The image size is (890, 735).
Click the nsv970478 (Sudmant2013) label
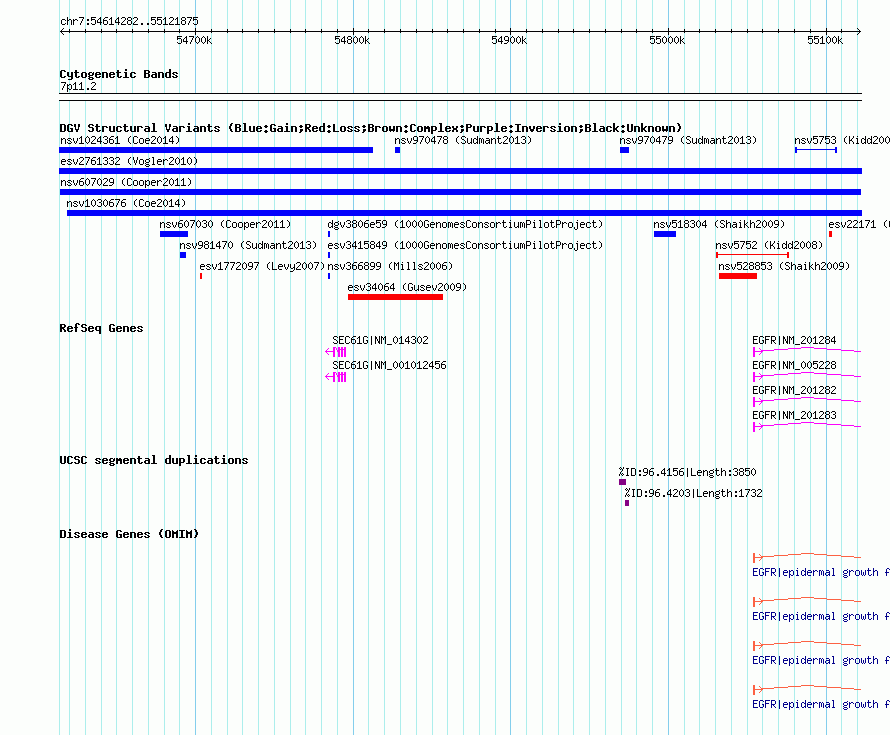pos(463,140)
